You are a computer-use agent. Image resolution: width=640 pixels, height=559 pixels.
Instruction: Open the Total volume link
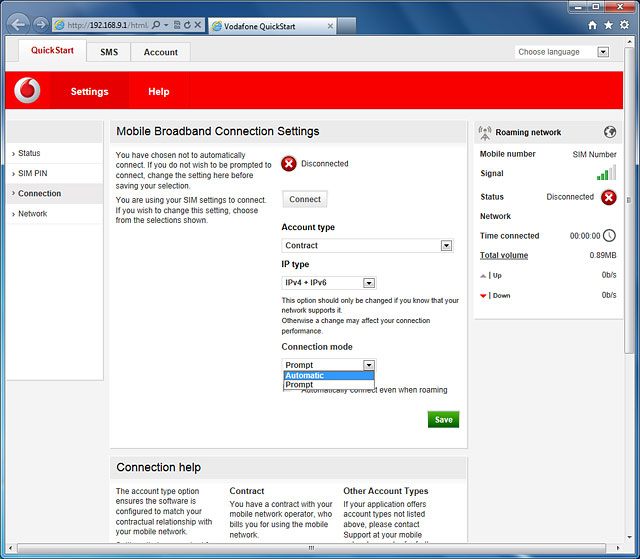[504, 255]
